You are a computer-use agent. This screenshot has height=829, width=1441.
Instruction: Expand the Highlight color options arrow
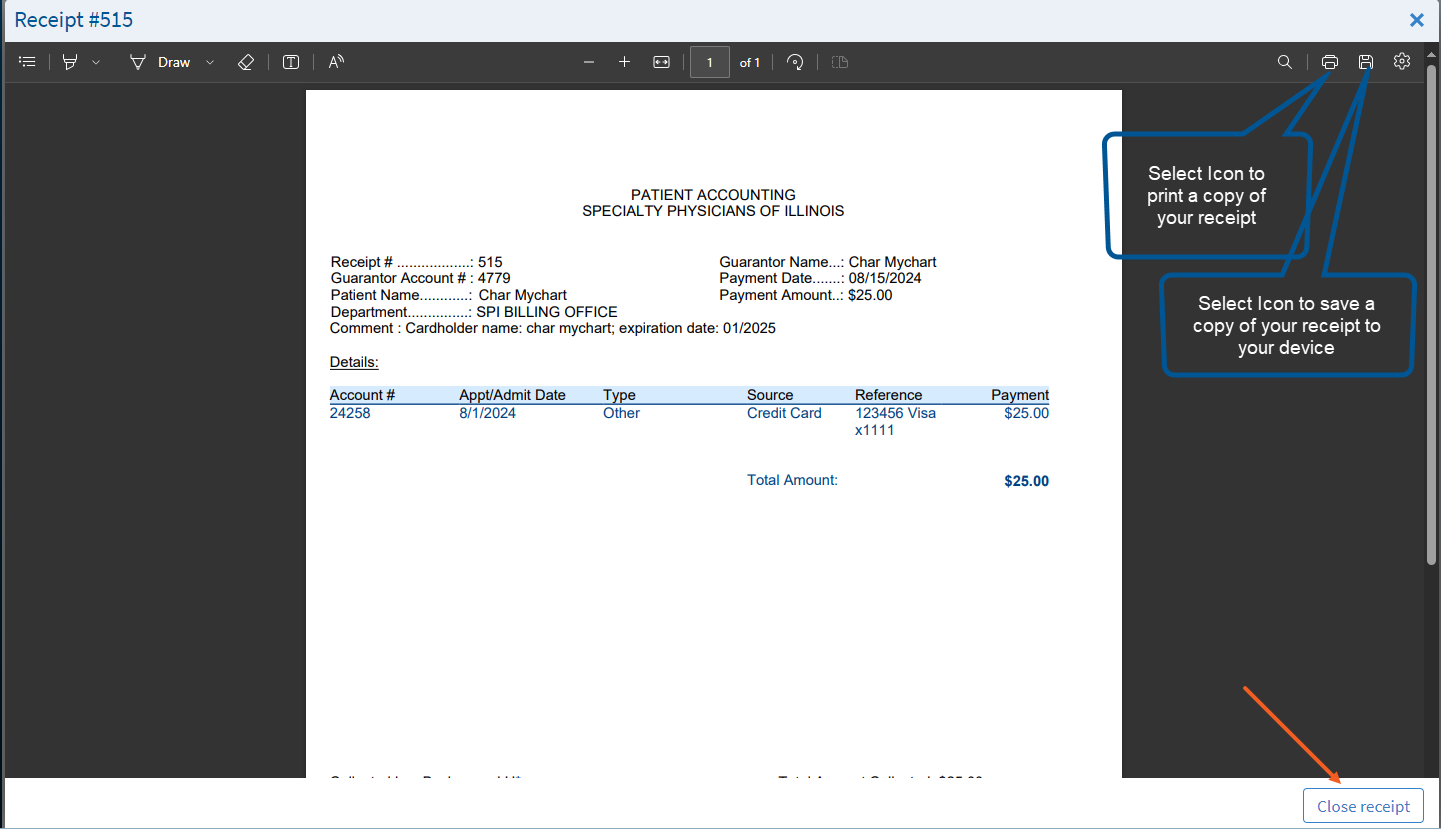point(96,62)
